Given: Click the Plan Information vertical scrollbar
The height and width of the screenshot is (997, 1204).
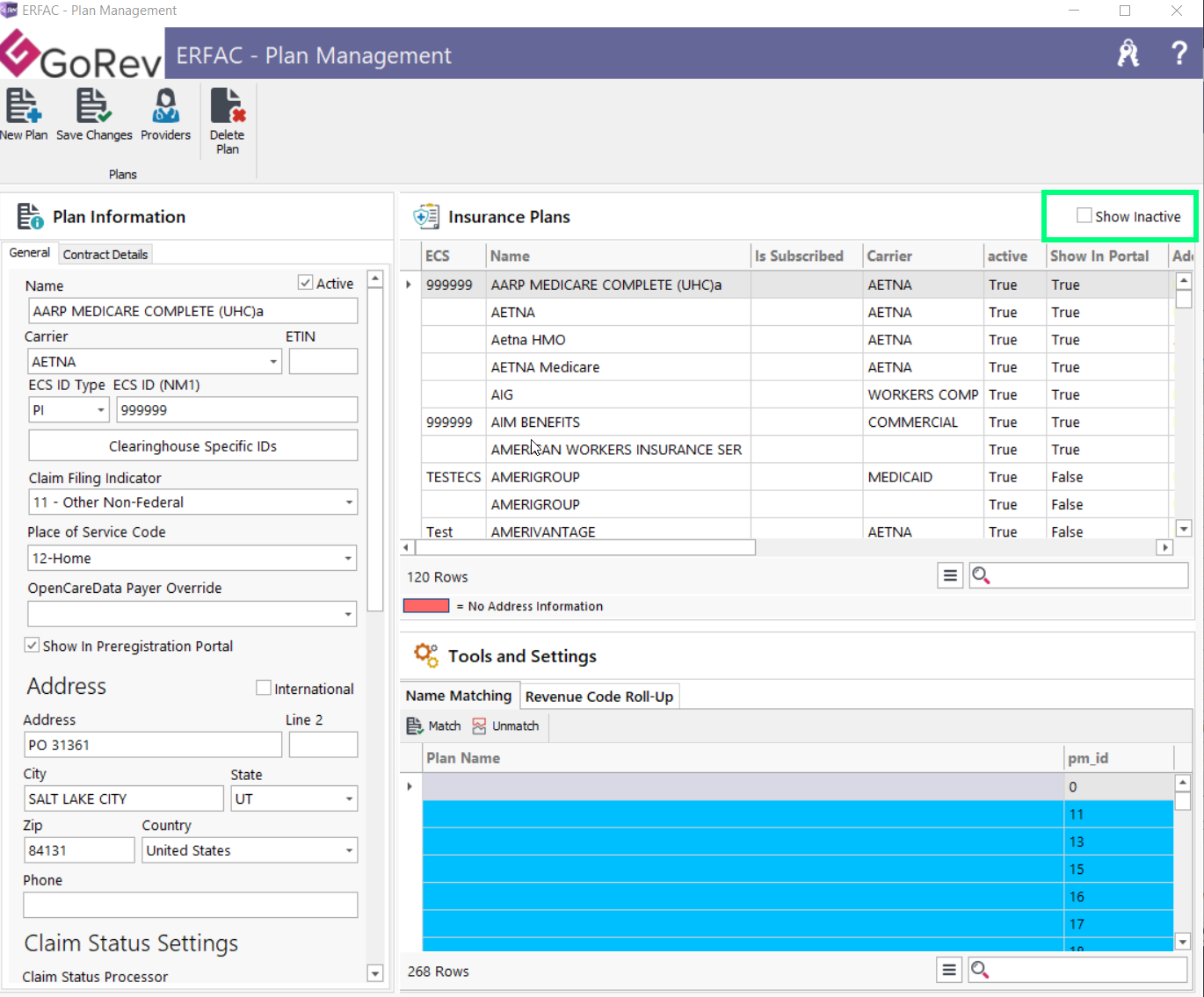Looking at the screenshot, I should coord(375,626).
